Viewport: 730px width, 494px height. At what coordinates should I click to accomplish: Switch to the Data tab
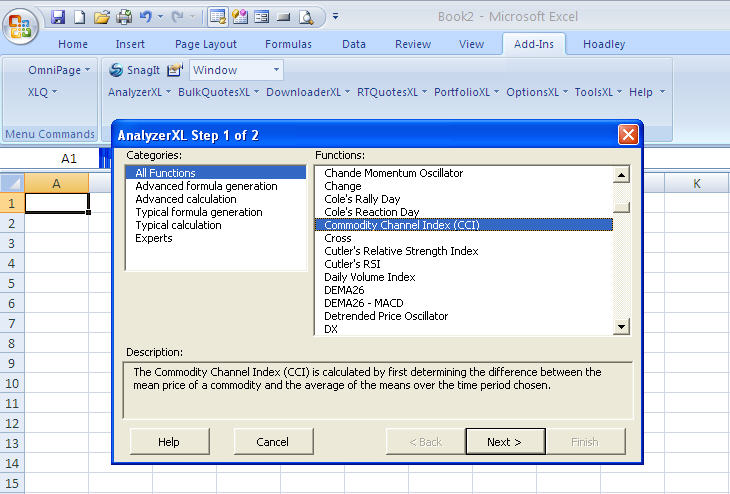[354, 44]
